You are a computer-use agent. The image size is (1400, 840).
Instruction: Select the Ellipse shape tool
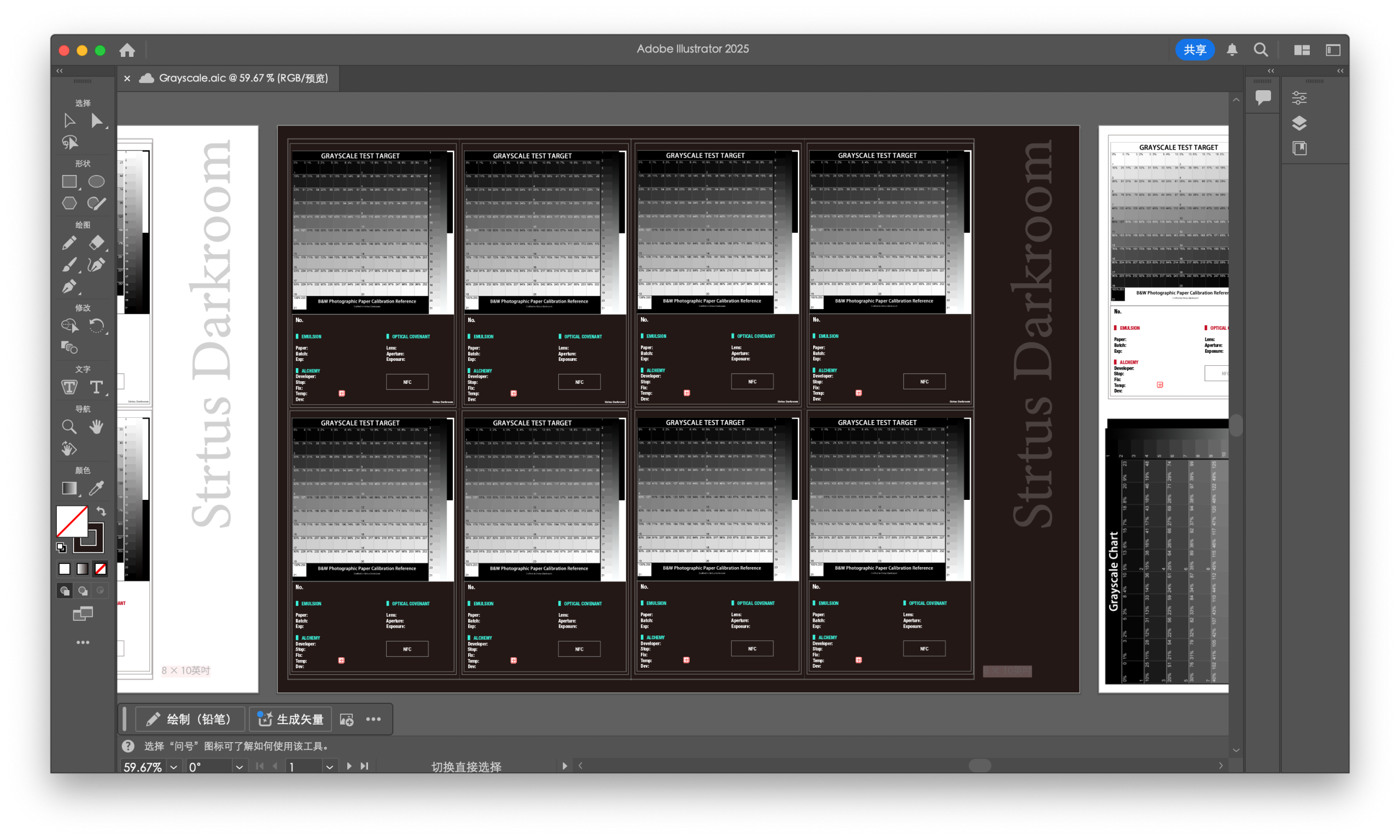coord(97,182)
